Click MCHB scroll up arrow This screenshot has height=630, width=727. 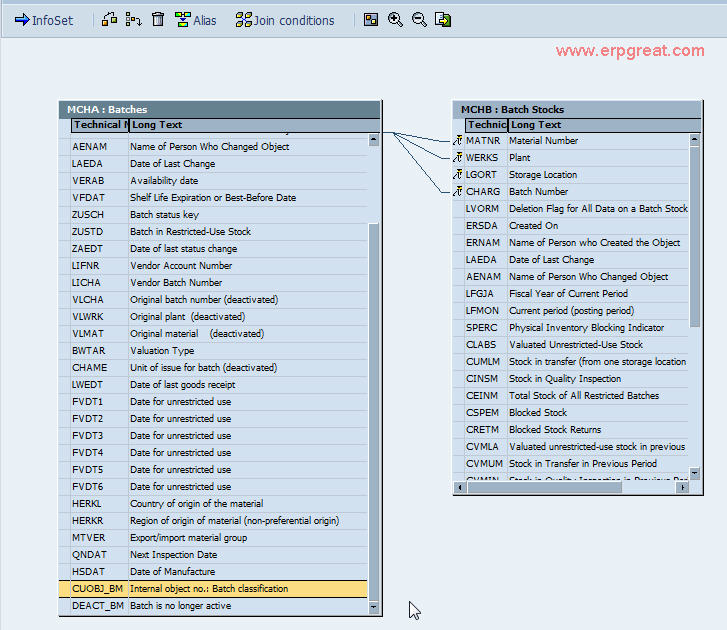point(695,140)
